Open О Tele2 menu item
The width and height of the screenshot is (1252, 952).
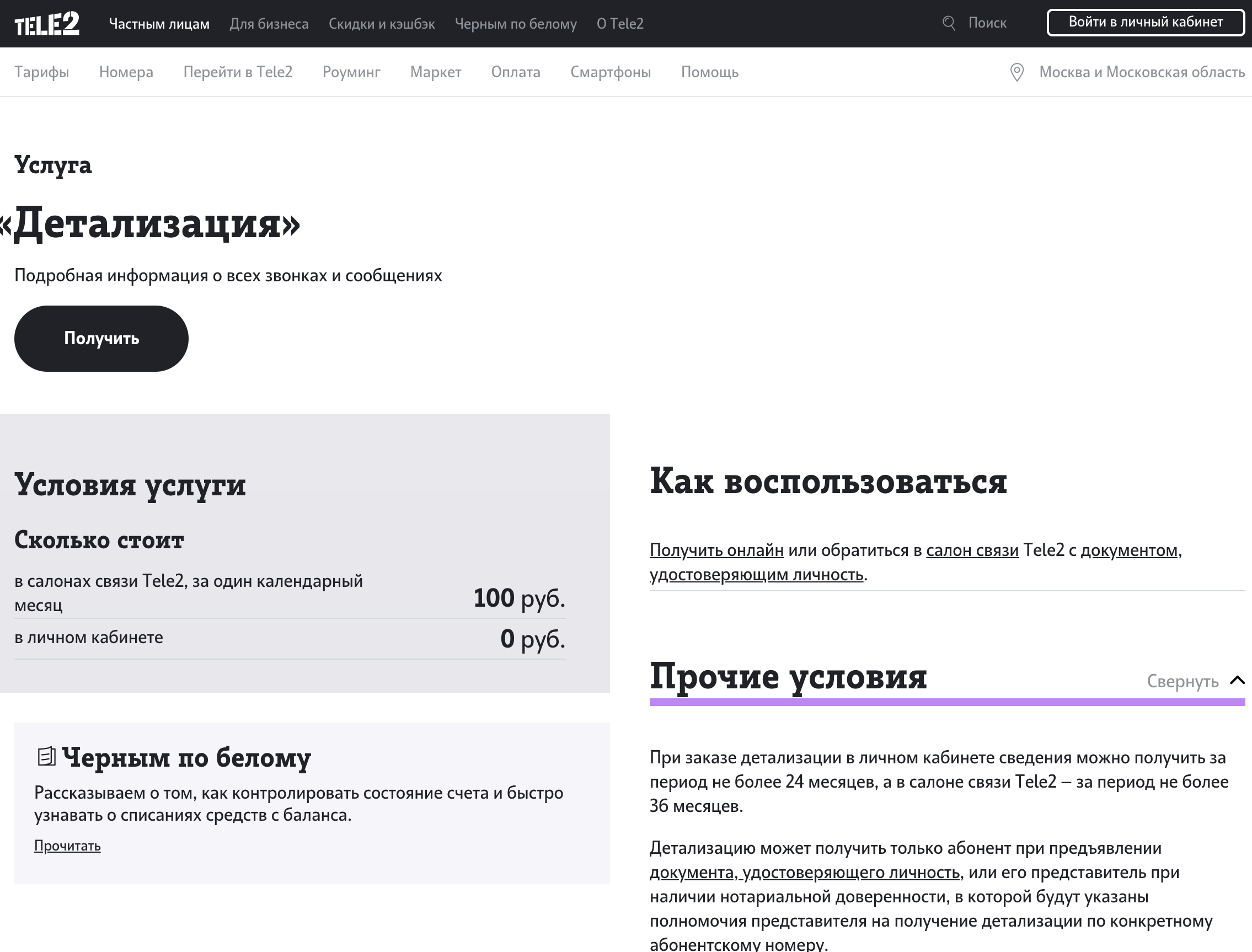(x=620, y=24)
